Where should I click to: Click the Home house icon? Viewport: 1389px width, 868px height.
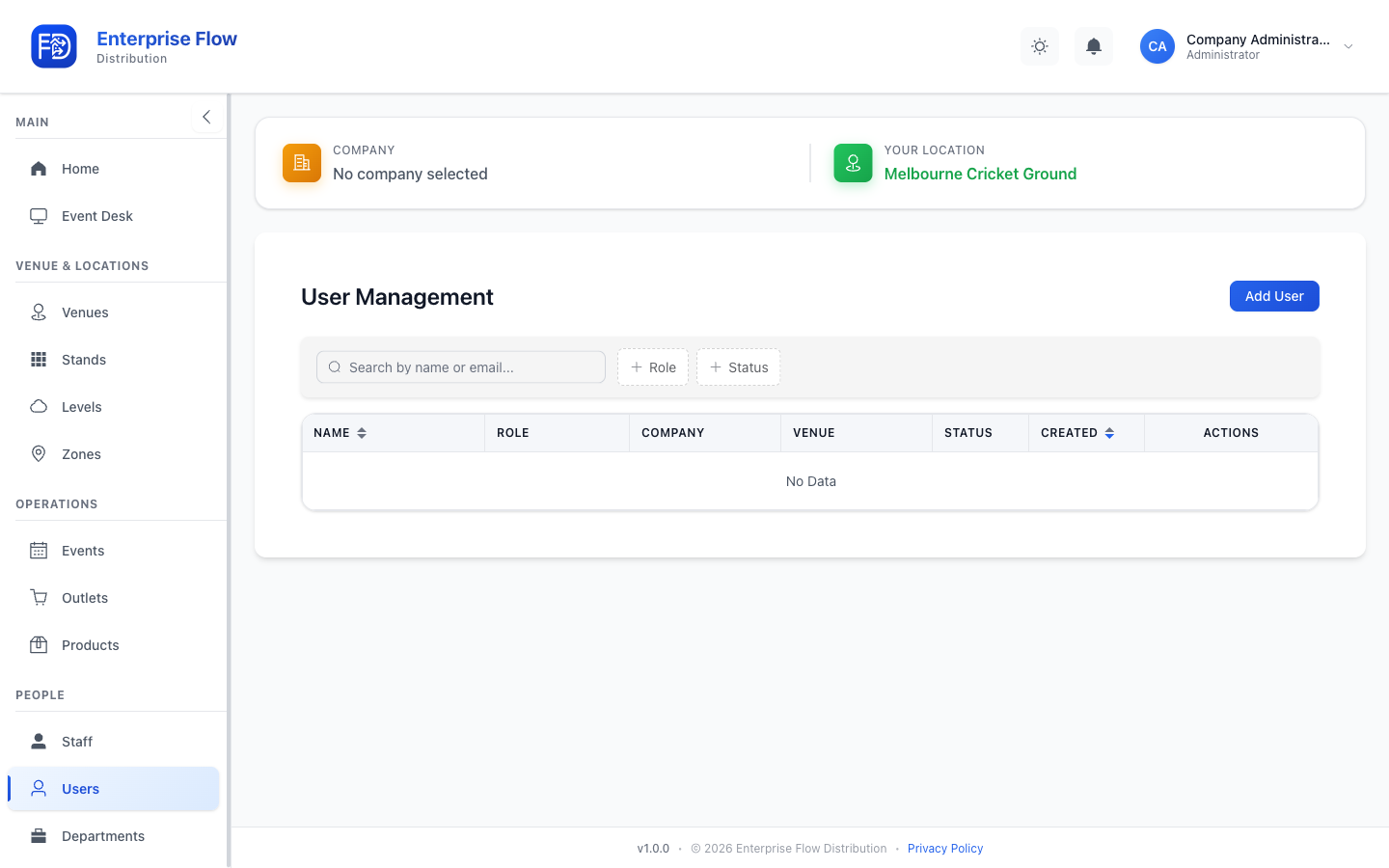coord(39,169)
